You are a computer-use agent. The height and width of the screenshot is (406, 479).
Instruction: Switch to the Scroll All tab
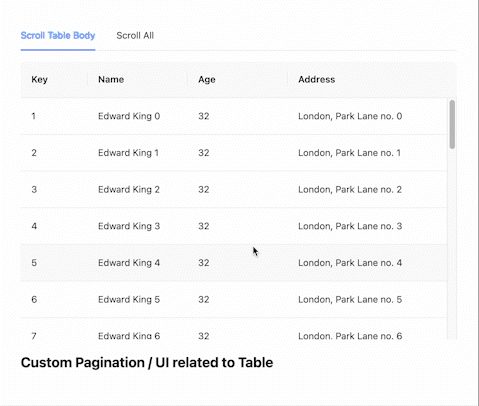pos(135,36)
